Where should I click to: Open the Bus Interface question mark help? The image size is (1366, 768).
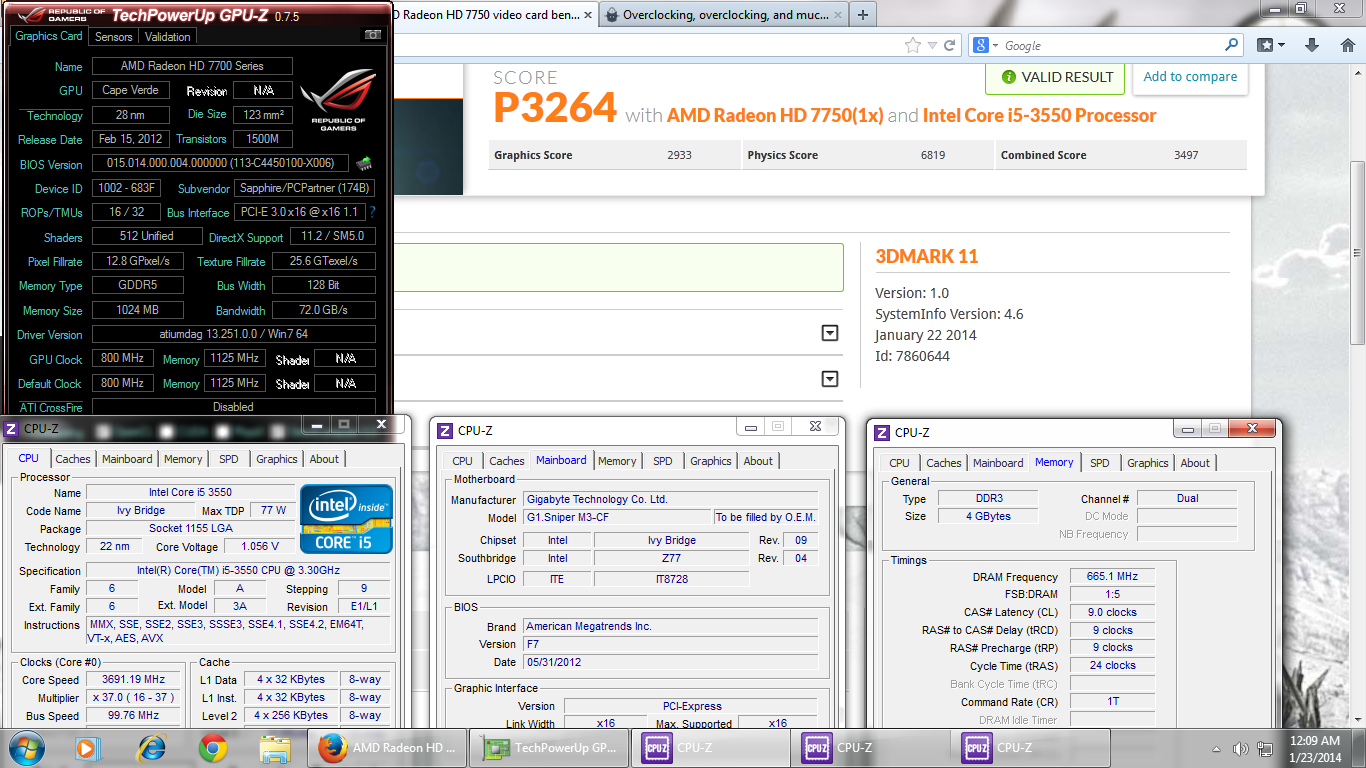(372, 212)
